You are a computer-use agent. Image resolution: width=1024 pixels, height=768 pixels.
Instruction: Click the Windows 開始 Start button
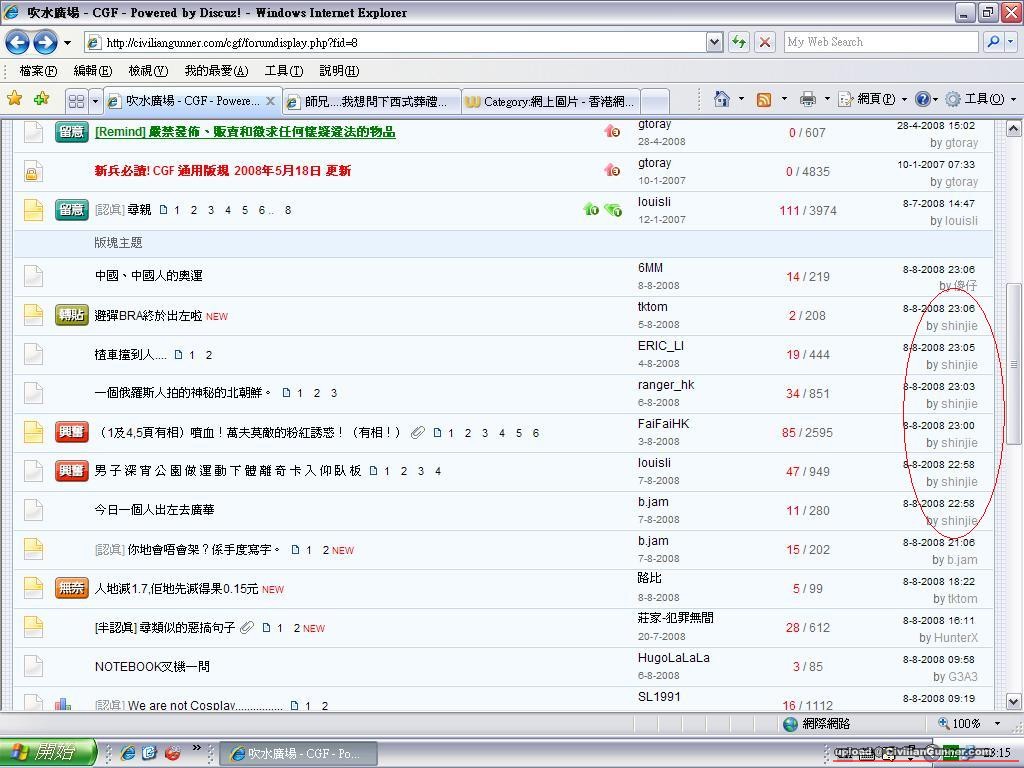(x=48, y=753)
